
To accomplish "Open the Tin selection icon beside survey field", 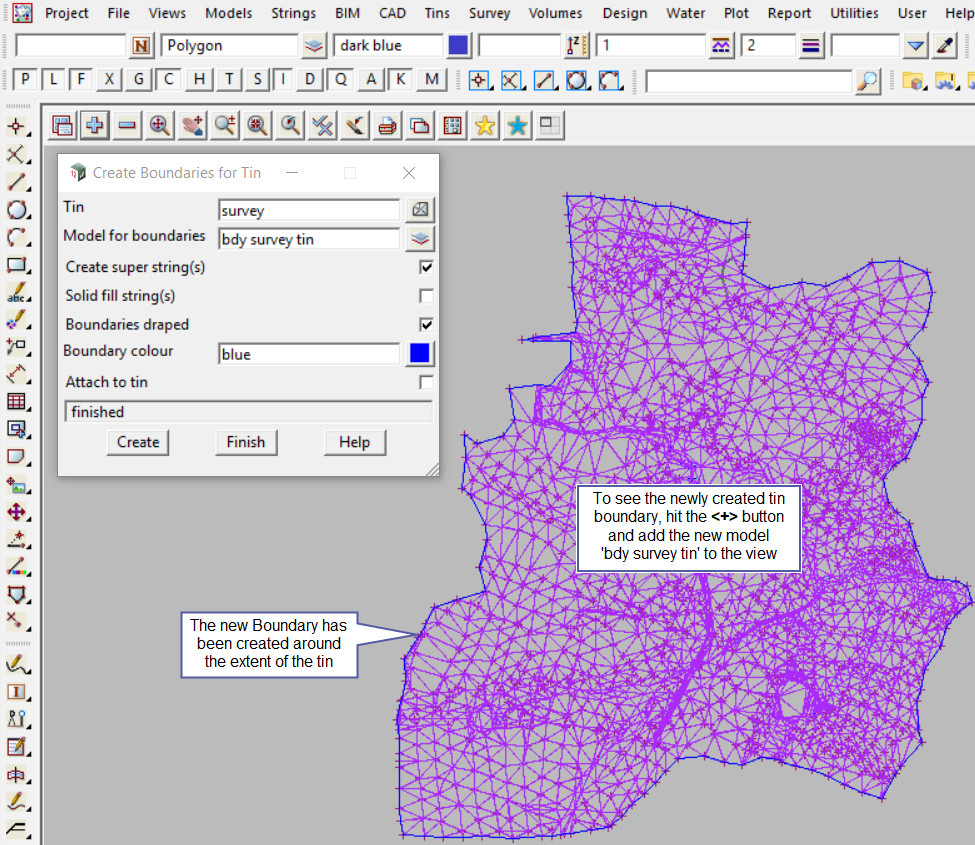I will (x=420, y=210).
